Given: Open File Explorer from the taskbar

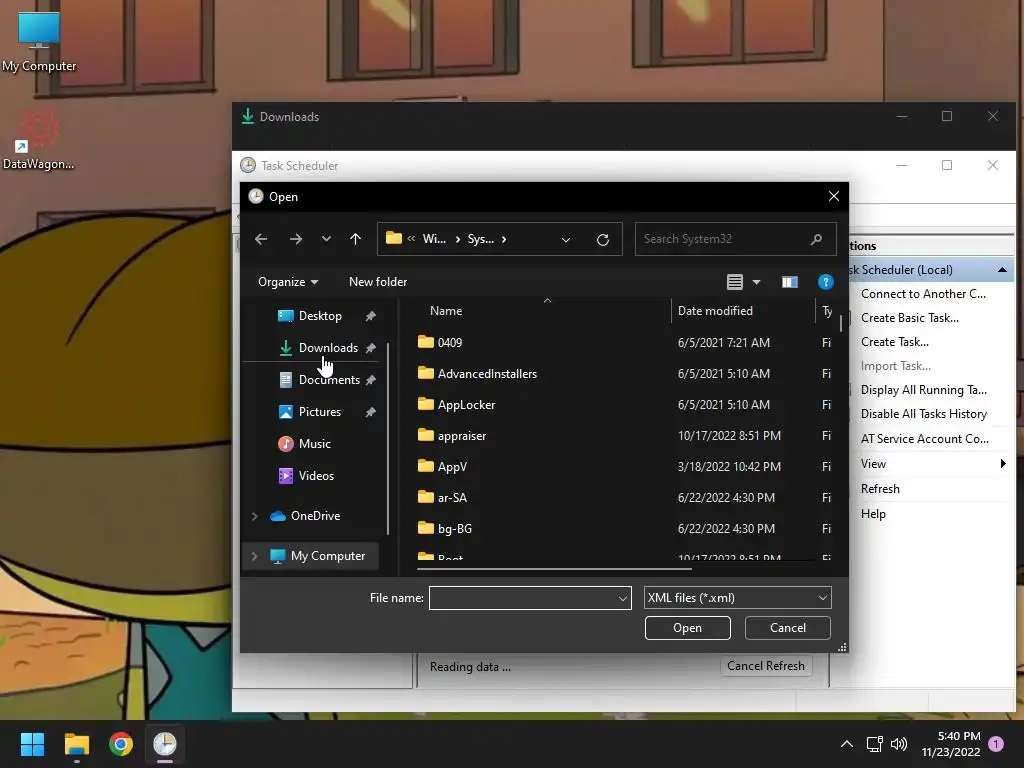Looking at the screenshot, I should tap(76, 744).
